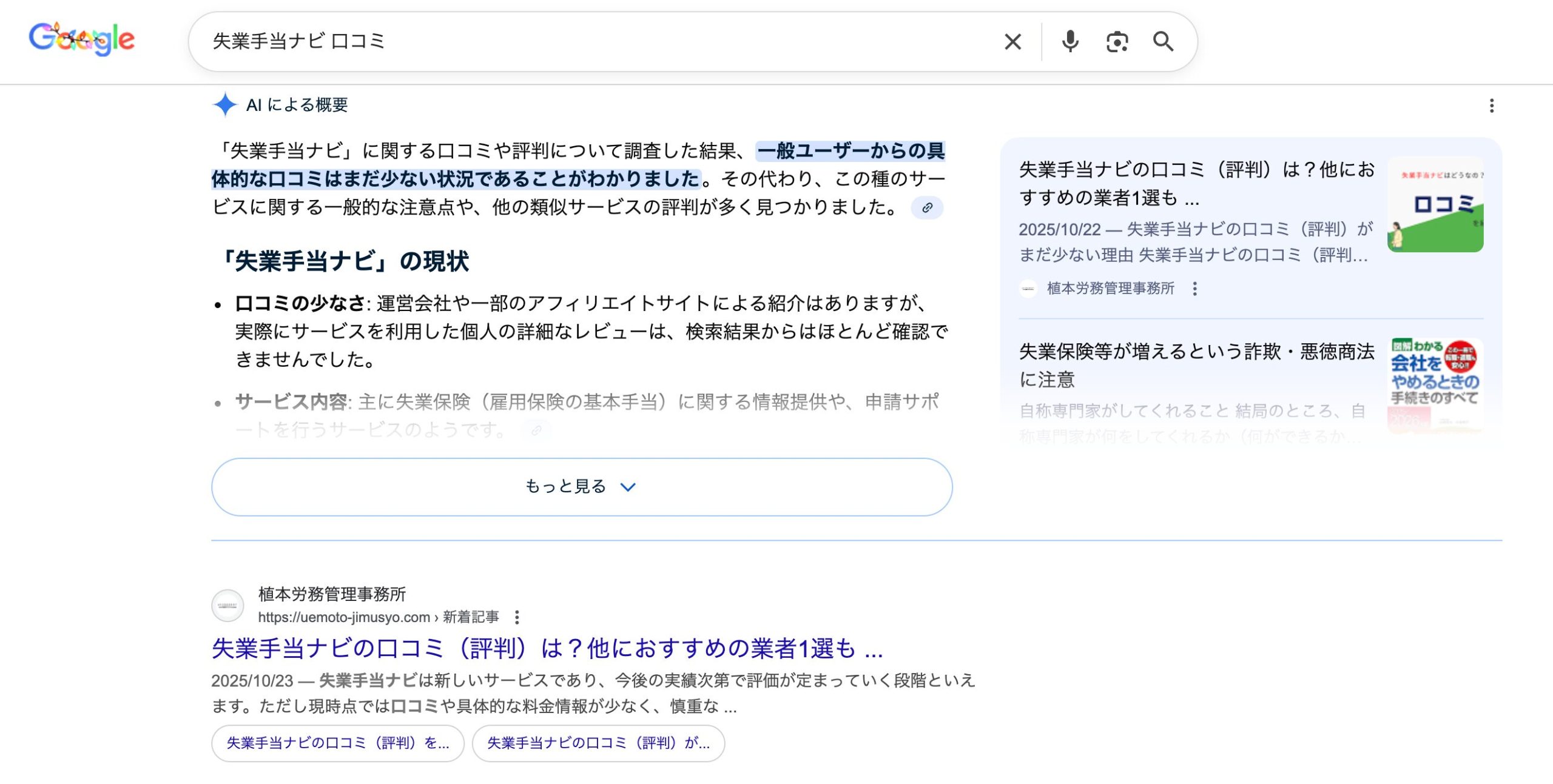This screenshot has height=784, width=1553.
Task: Click the date 2025/10/23 in result snippet
Action: click(x=252, y=680)
